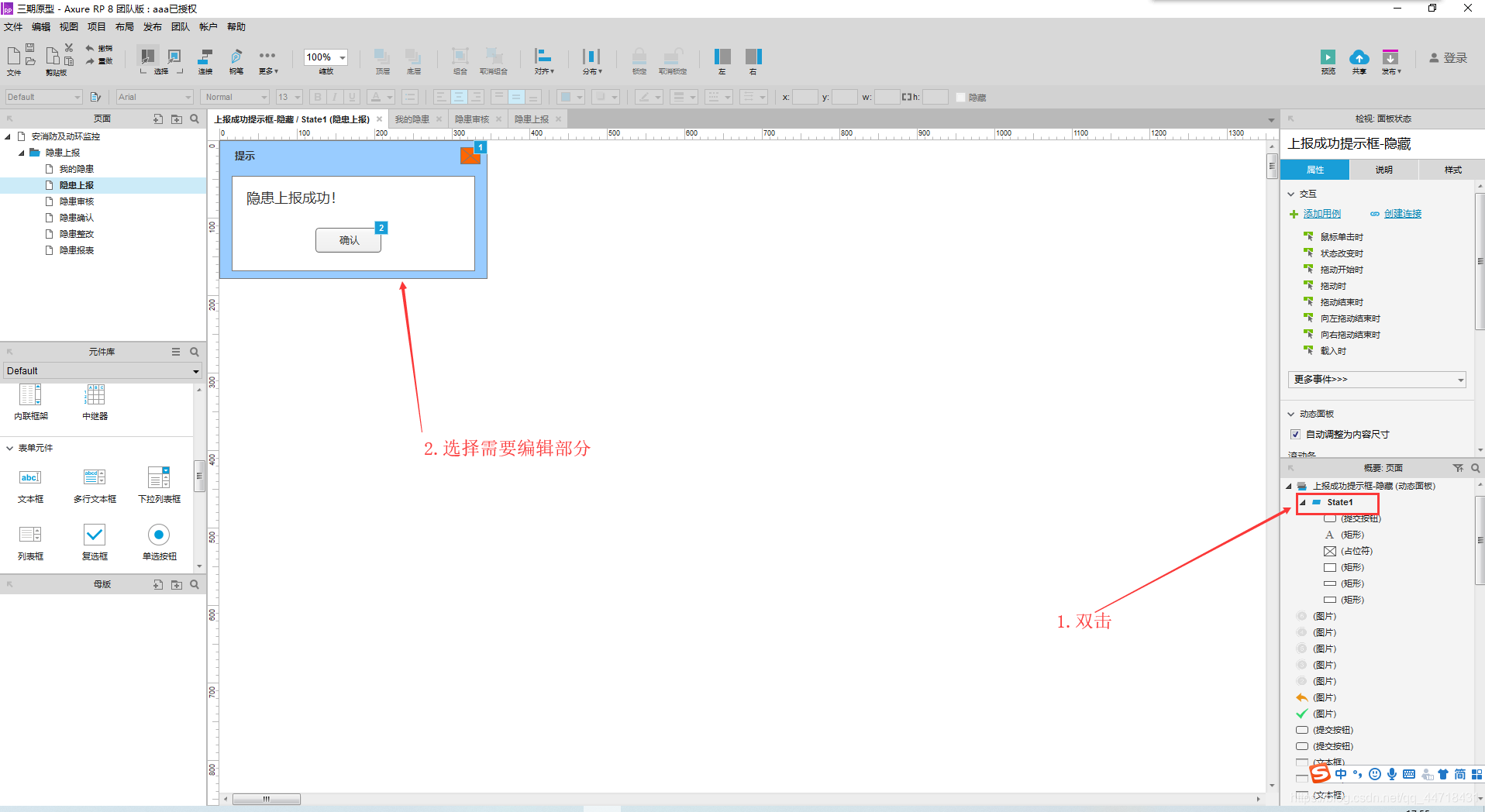Viewport: 1485px width, 812px height.
Task: Click the publish (发布) icon
Action: [x=1390, y=57]
